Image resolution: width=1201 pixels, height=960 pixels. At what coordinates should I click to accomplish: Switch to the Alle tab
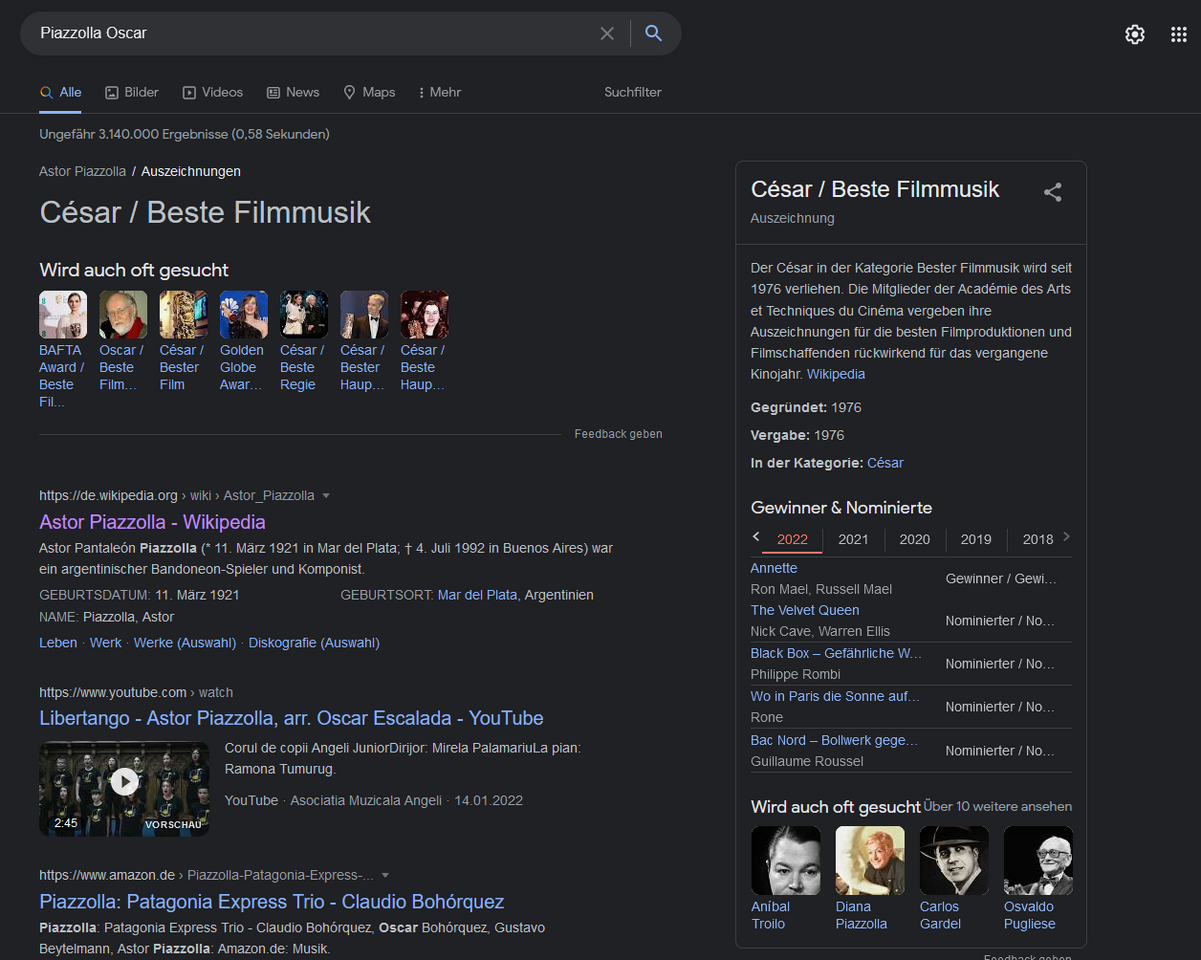click(x=61, y=92)
